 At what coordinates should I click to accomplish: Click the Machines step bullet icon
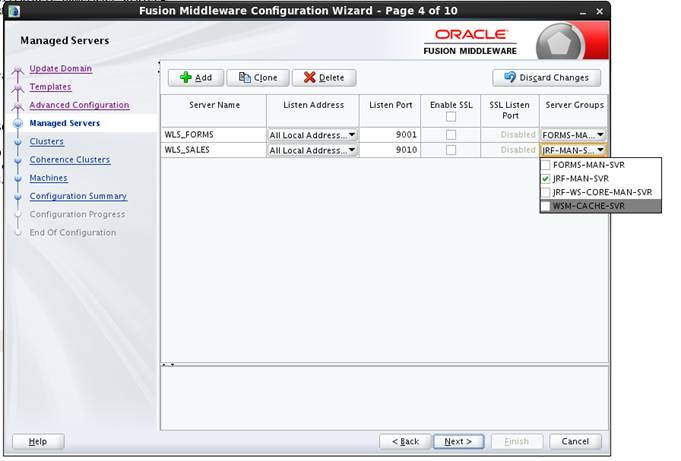(18, 178)
